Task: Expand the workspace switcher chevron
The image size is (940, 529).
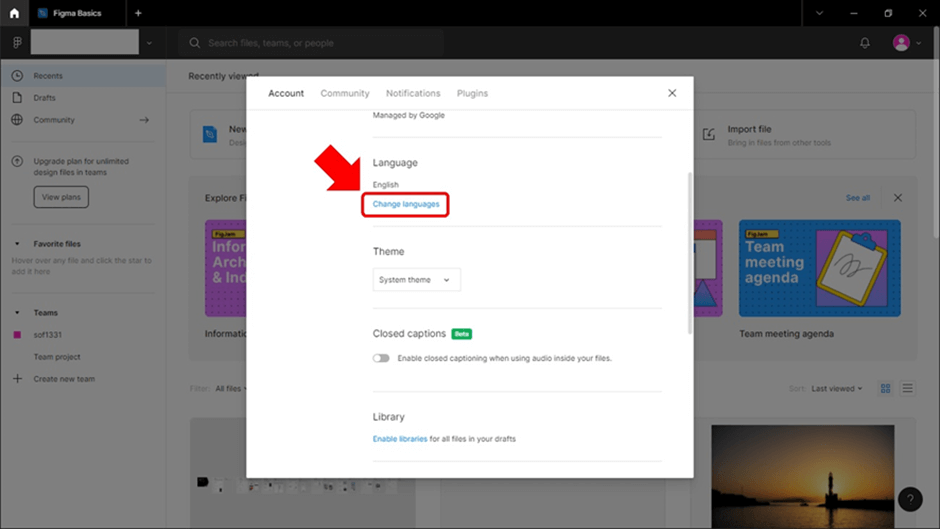Action: pyautogui.click(x=149, y=43)
